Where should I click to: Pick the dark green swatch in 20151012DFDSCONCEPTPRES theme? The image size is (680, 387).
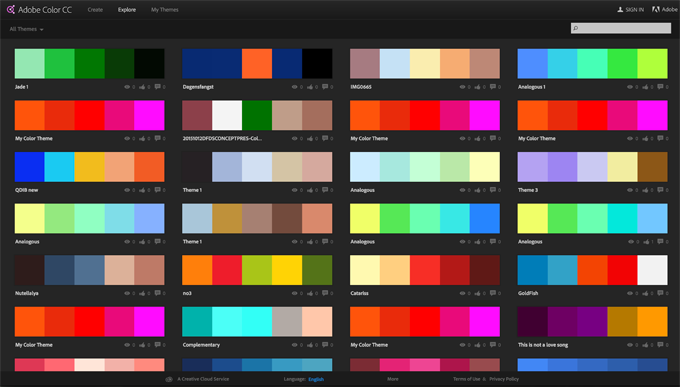(x=257, y=115)
